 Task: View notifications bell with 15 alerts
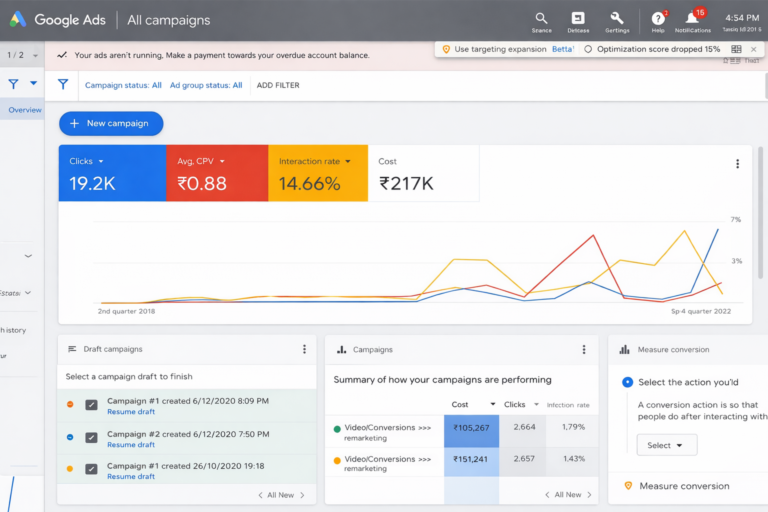tap(692, 18)
